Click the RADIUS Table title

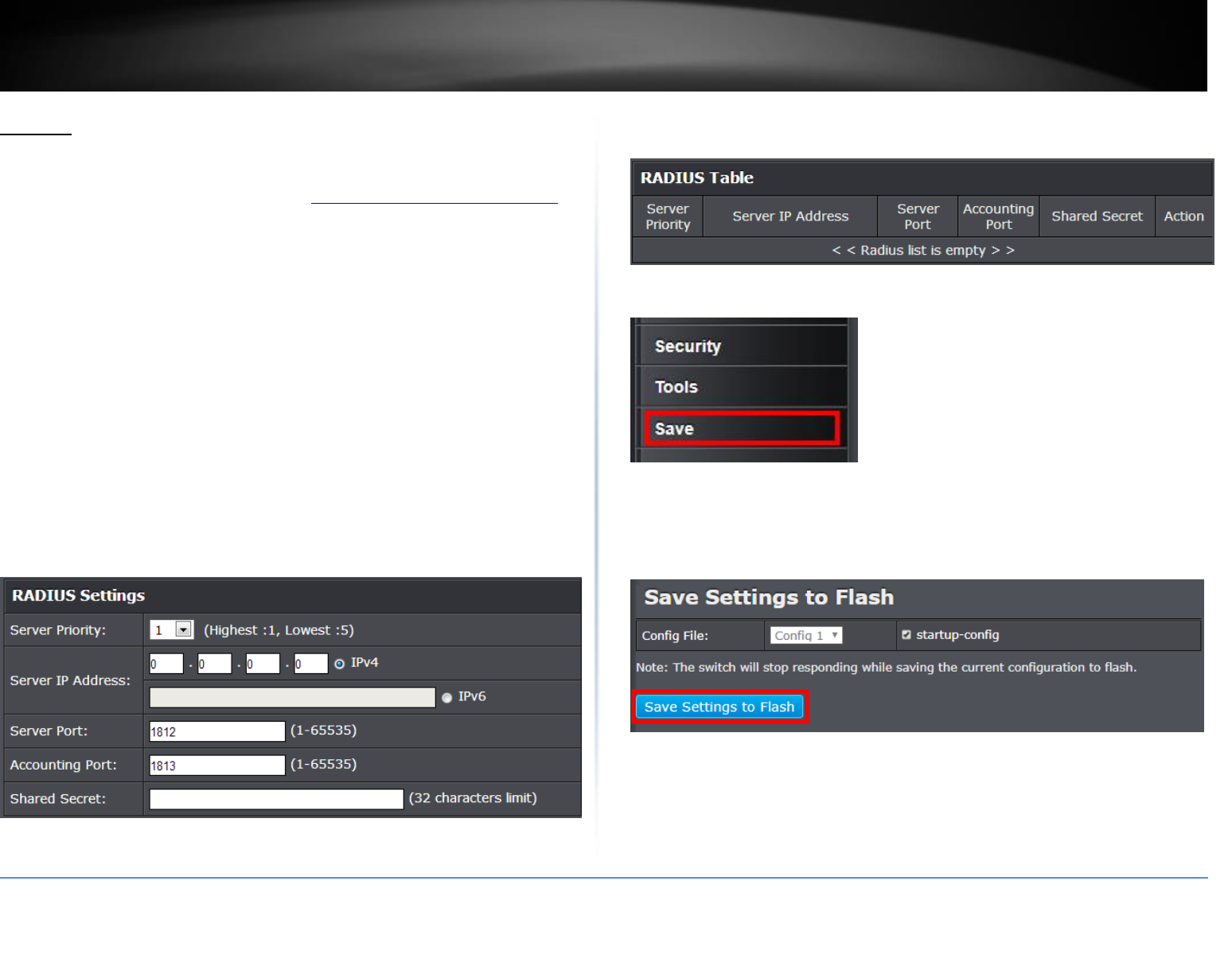click(697, 177)
